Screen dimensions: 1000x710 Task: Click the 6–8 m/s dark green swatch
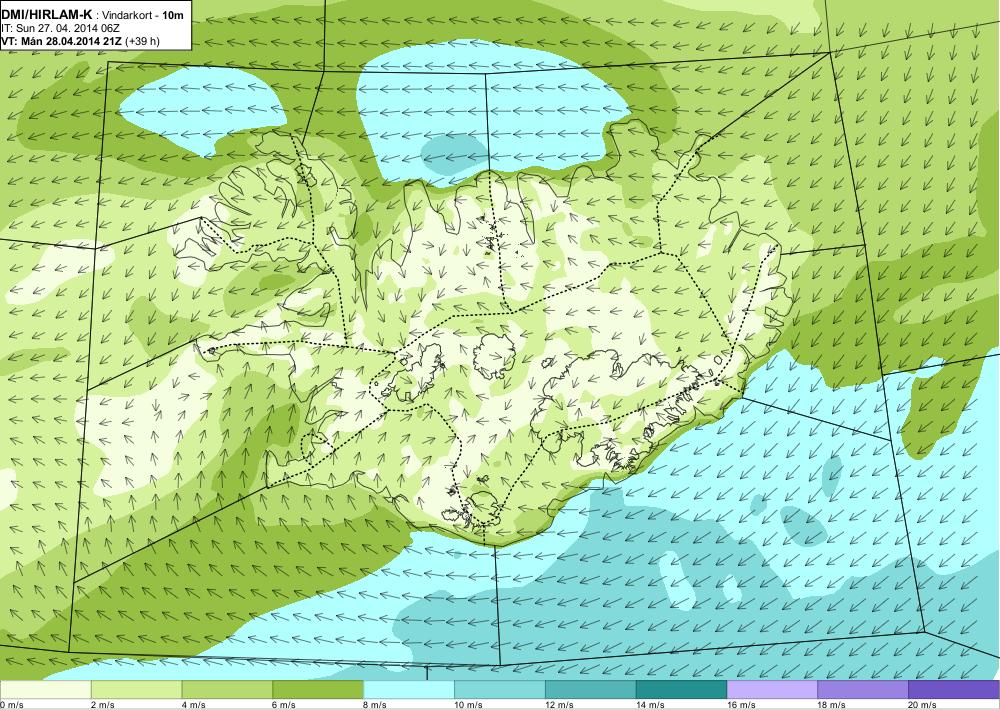[318, 690]
